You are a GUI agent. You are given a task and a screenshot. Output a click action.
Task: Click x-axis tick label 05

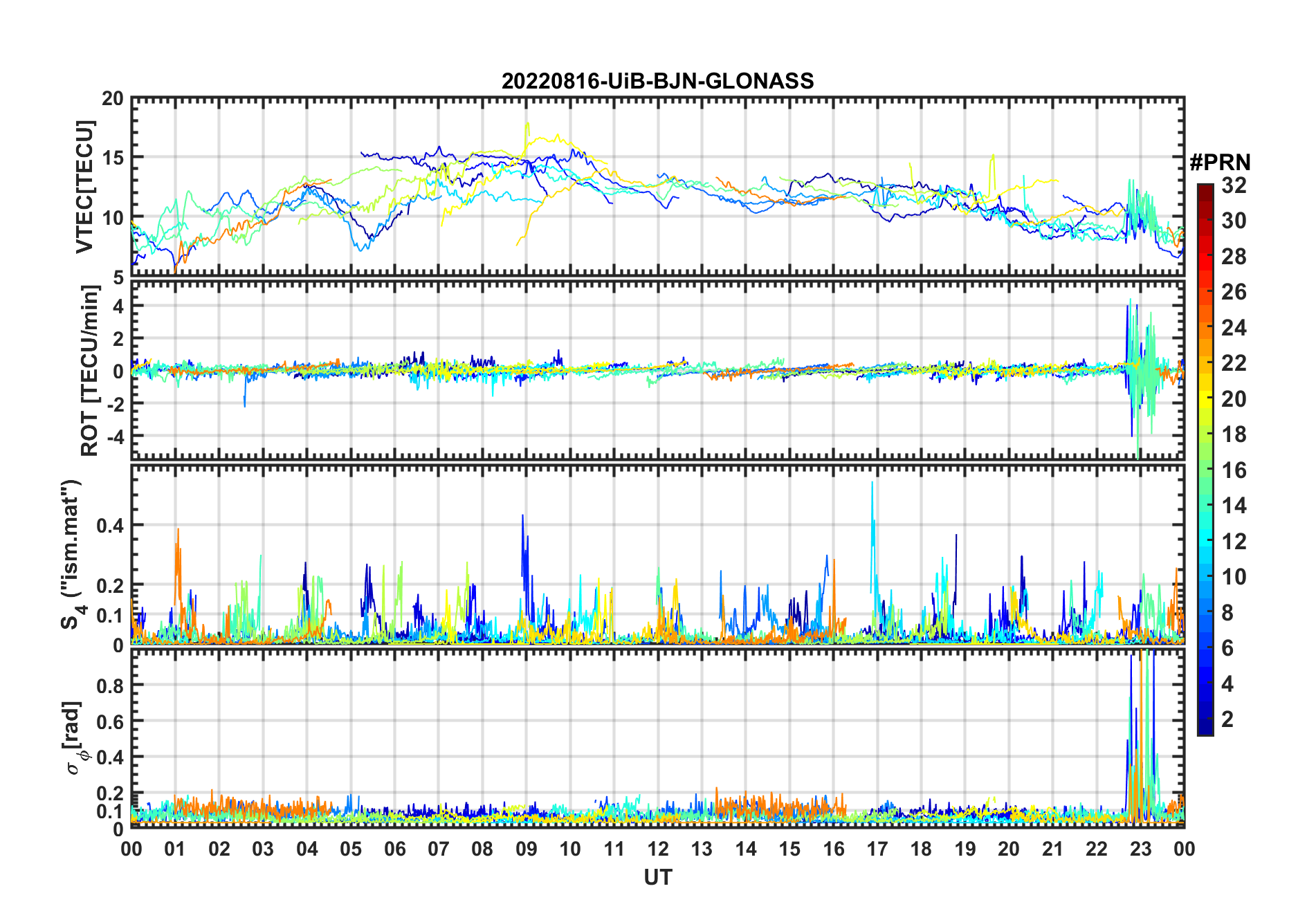tap(351, 849)
